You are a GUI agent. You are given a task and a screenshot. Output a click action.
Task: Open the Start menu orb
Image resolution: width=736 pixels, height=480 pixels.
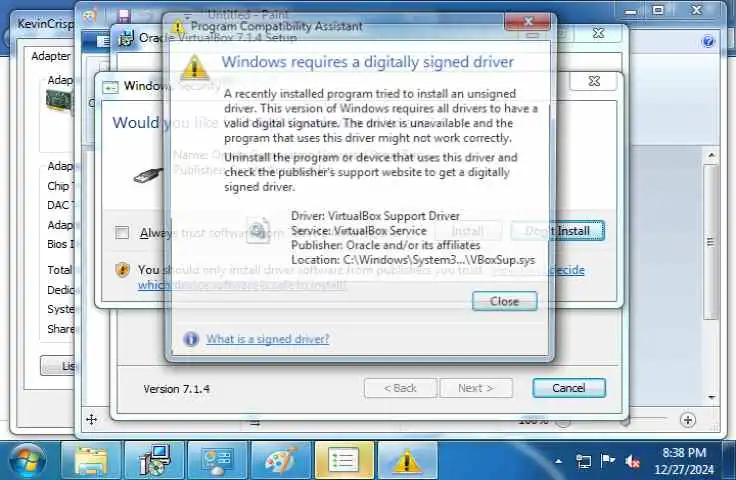[28, 461]
